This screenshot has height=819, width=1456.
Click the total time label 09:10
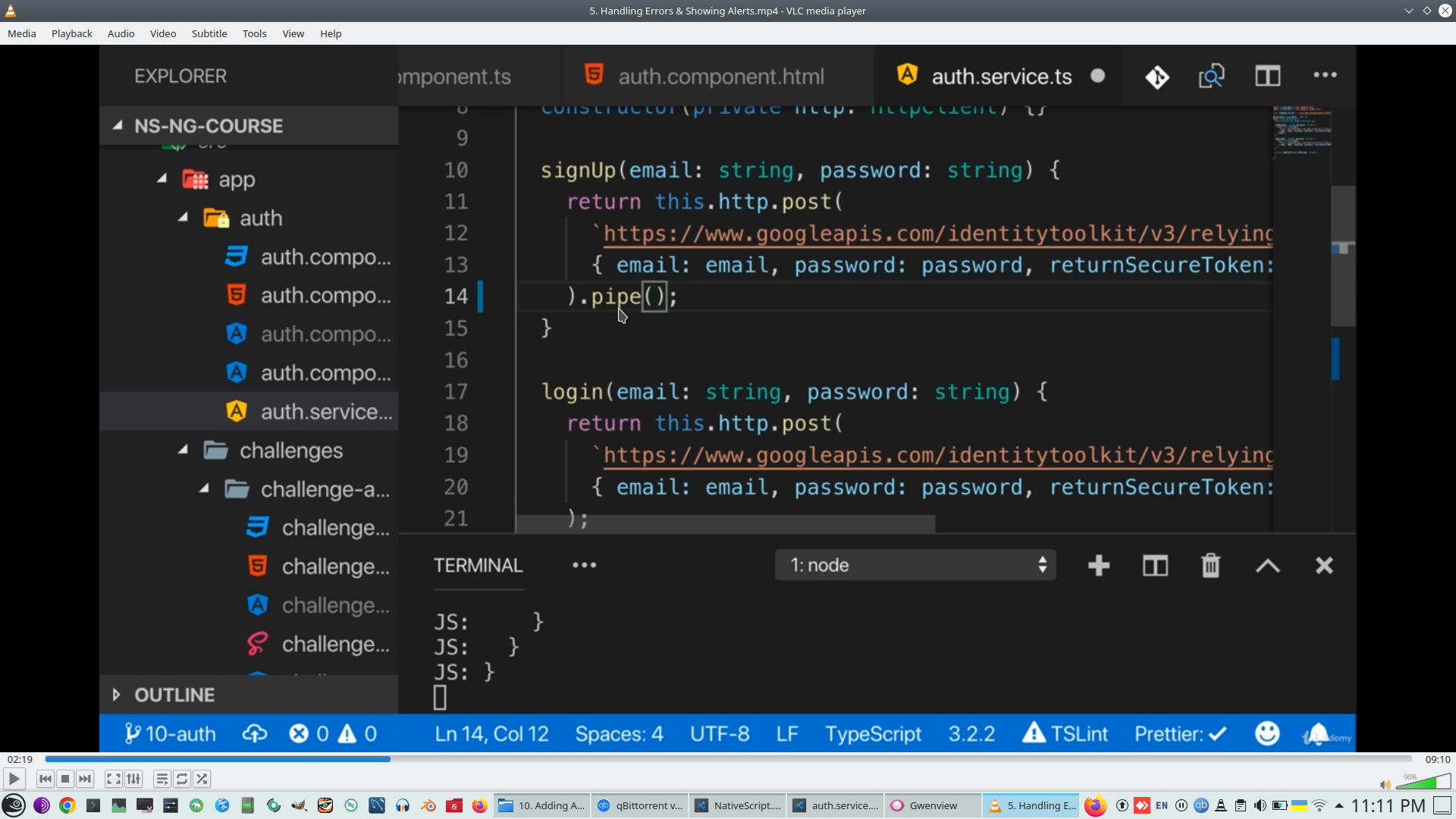(1437, 759)
